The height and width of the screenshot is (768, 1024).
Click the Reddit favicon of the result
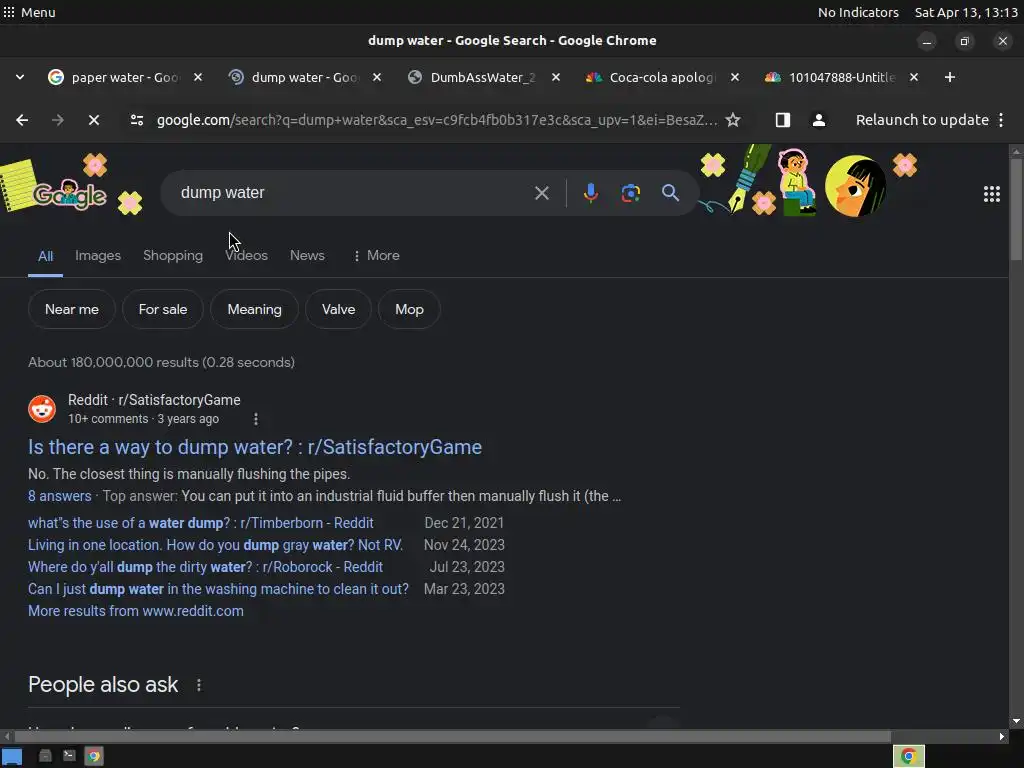pos(42,409)
